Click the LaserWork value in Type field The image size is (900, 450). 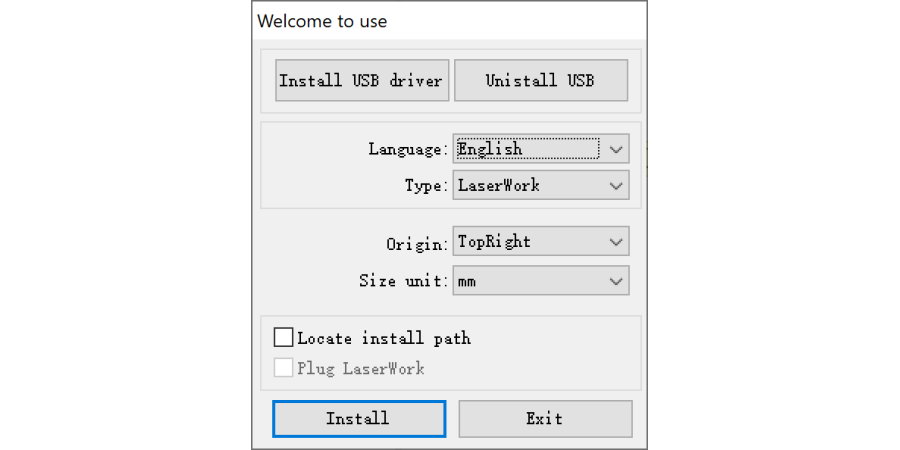point(498,185)
